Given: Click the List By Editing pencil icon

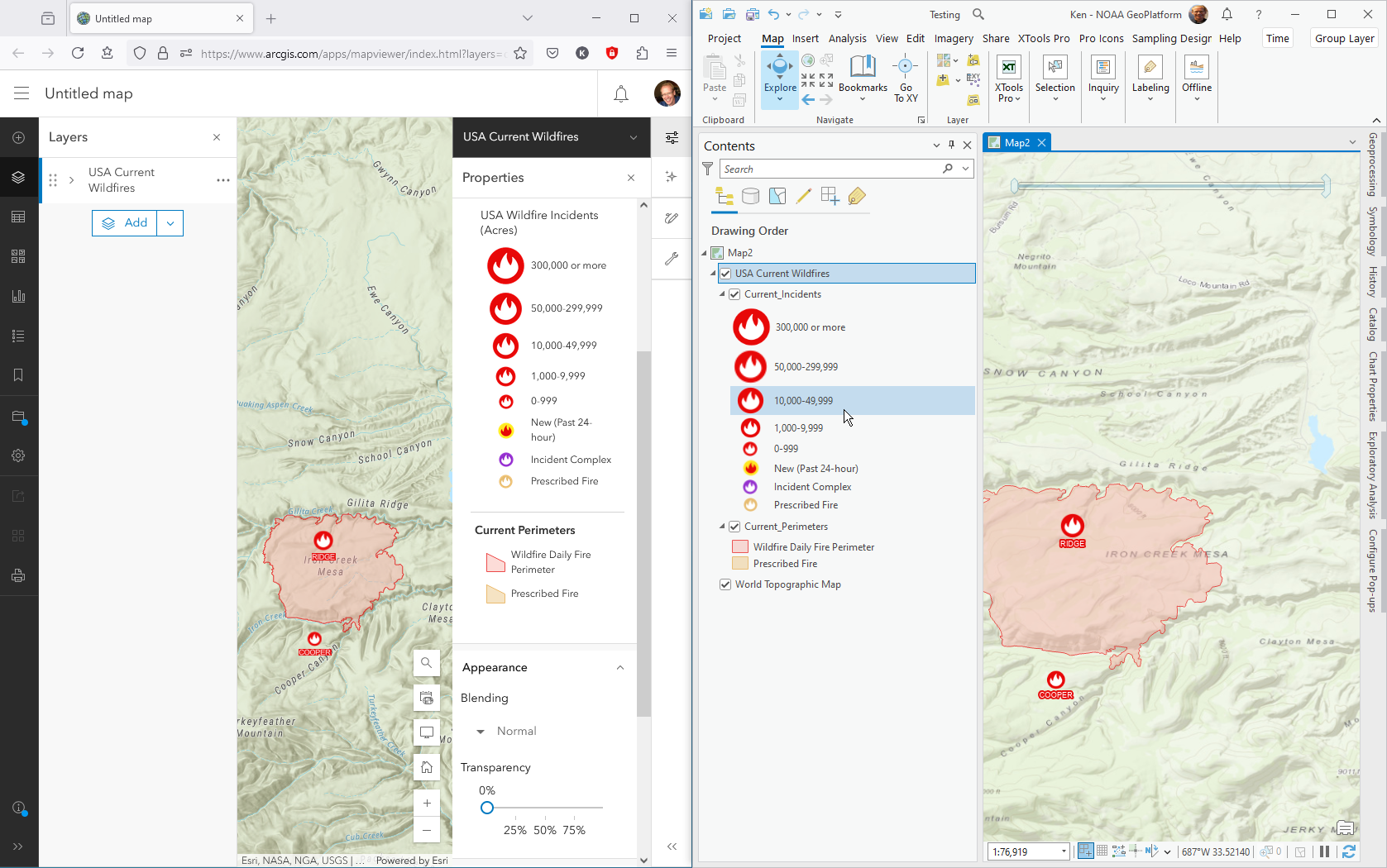Looking at the screenshot, I should point(803,196).
